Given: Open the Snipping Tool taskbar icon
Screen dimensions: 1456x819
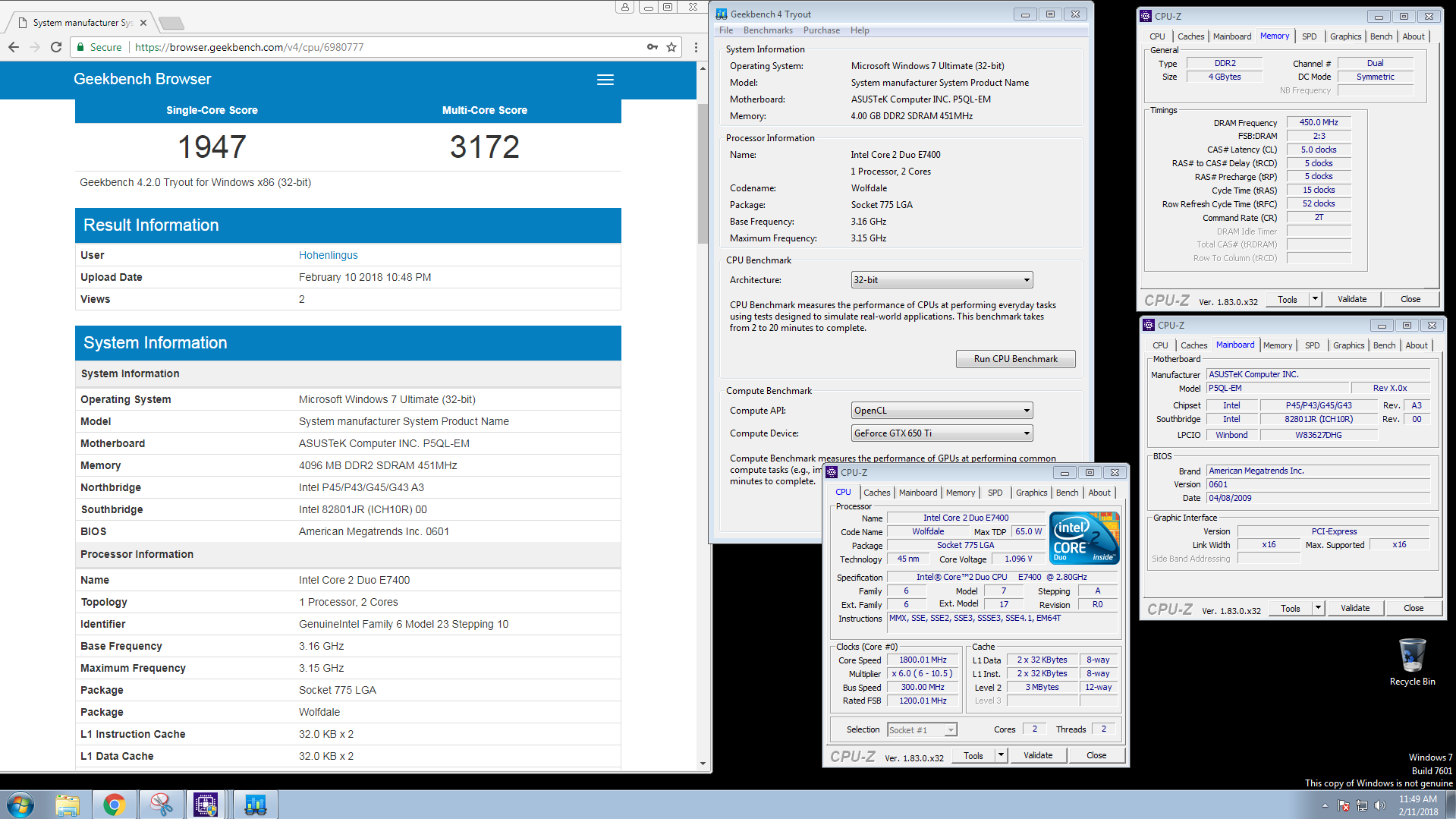Looking at the screenshot, I should point(160,805).
